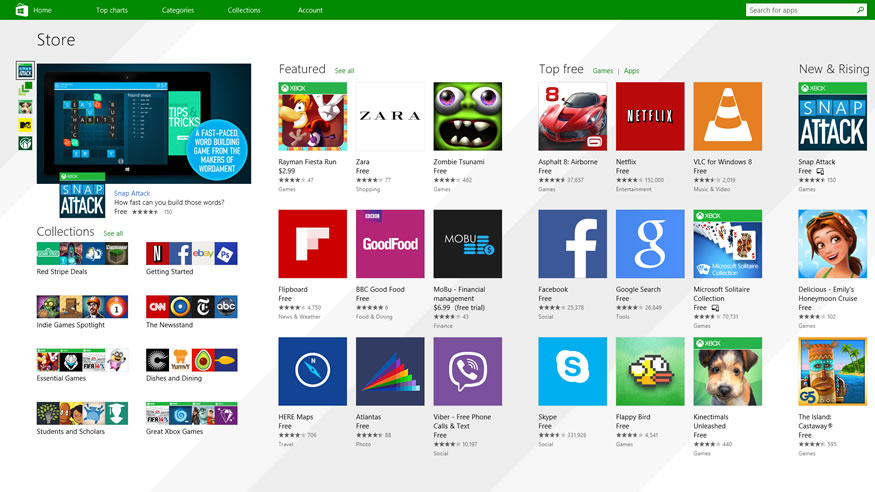Open Students and Scholars collection
The image size is (875, 492).
point(82,413)
